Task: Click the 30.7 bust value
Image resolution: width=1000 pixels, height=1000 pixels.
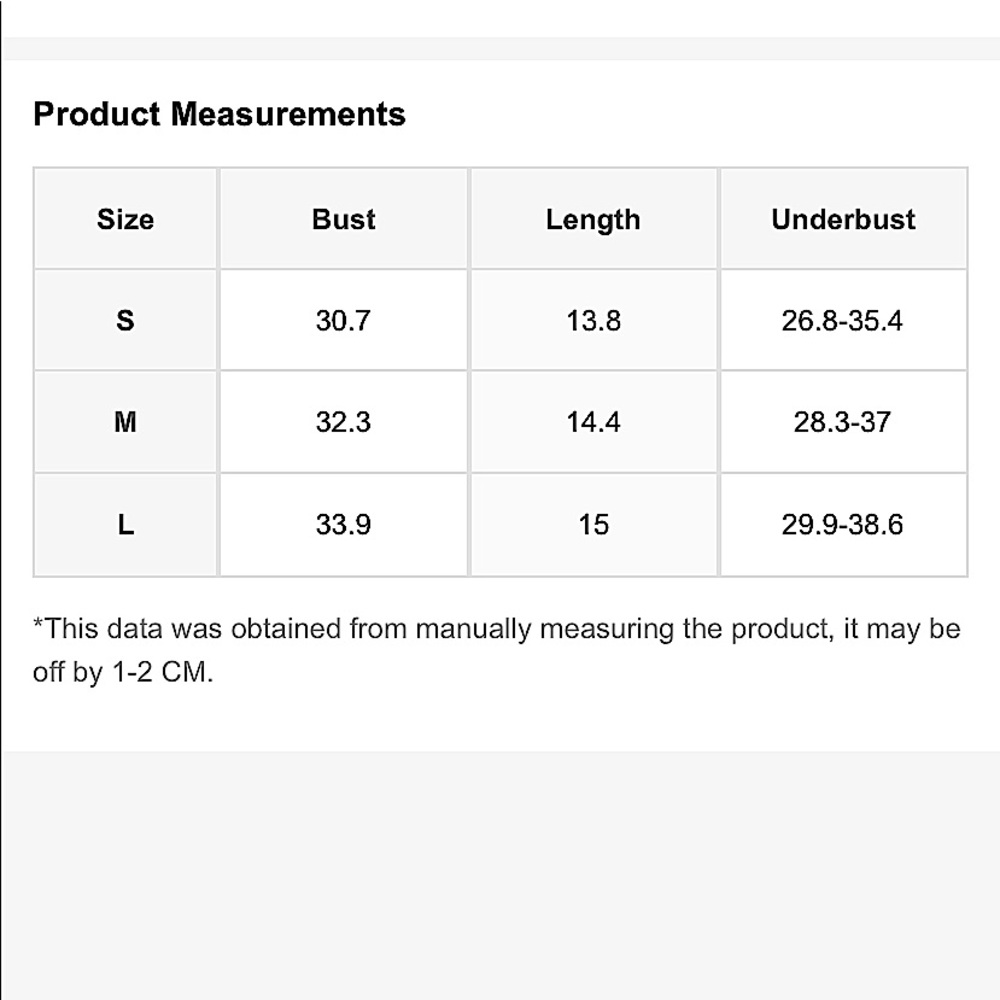Action: pyautogui.click(x=343, y=321)
